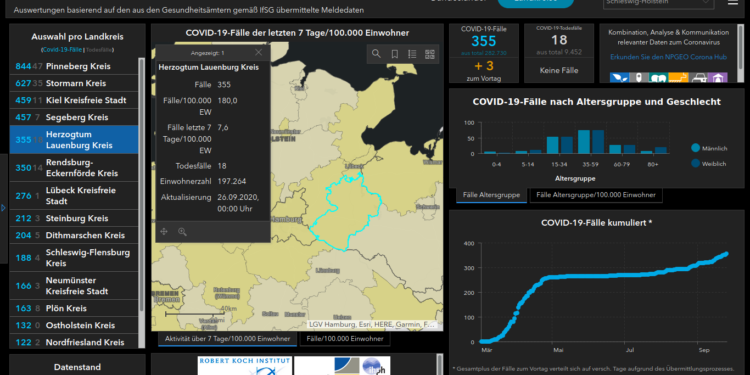Toggle the Männlich legend circle

[x=695, y=148]
